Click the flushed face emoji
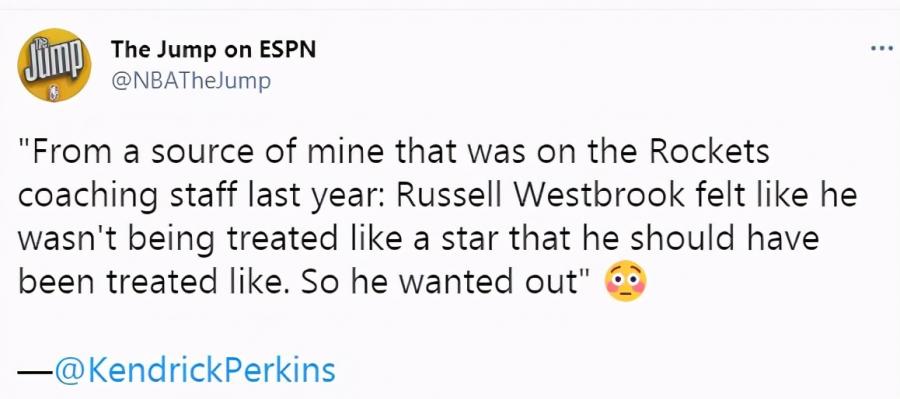The image size is (900, 399). coord(626,283)
